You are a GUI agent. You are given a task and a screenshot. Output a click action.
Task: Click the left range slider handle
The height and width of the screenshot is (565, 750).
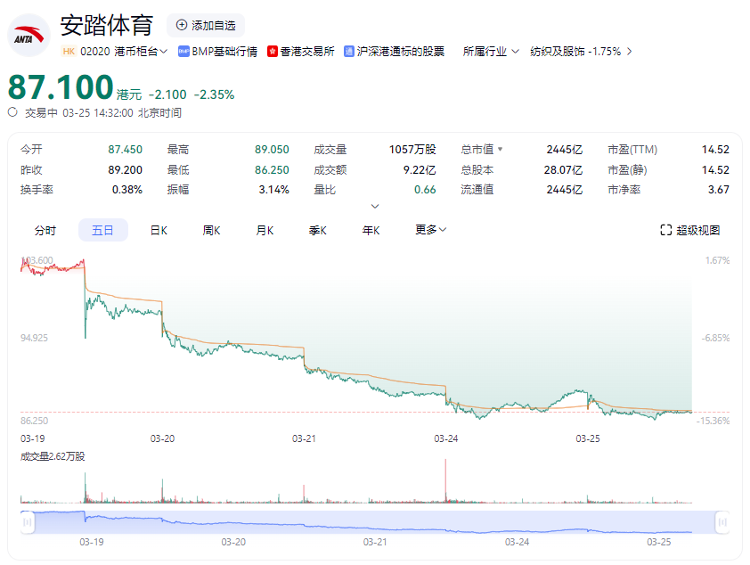click(x=27, y=522)
